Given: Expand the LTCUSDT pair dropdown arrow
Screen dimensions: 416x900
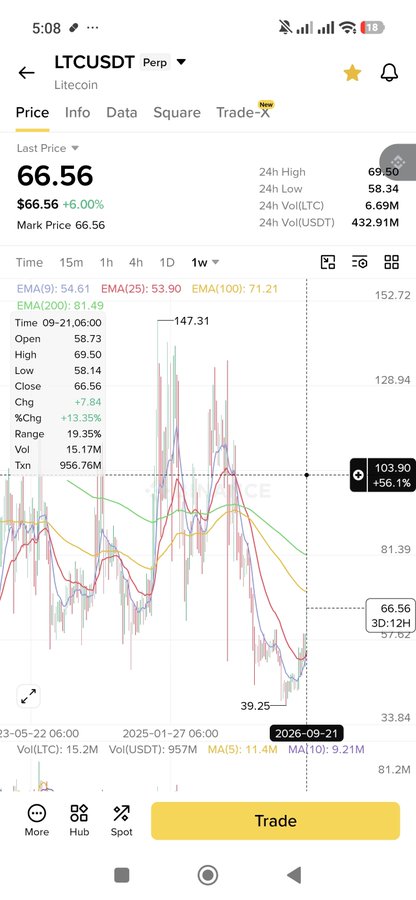Looking at the screenshot, I should (181, 61).
